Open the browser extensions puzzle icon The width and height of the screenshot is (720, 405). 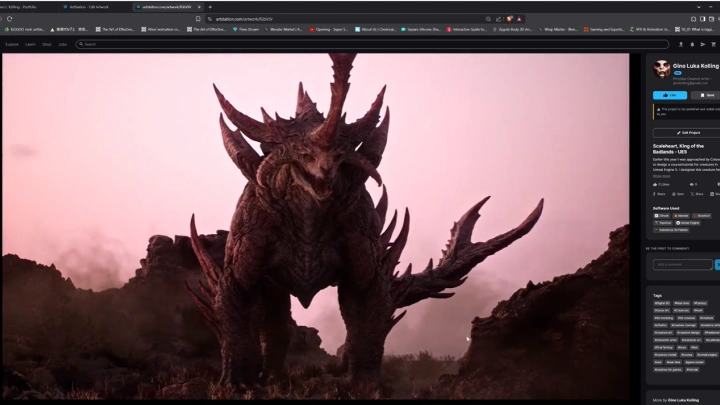click(x=693, y=19)
